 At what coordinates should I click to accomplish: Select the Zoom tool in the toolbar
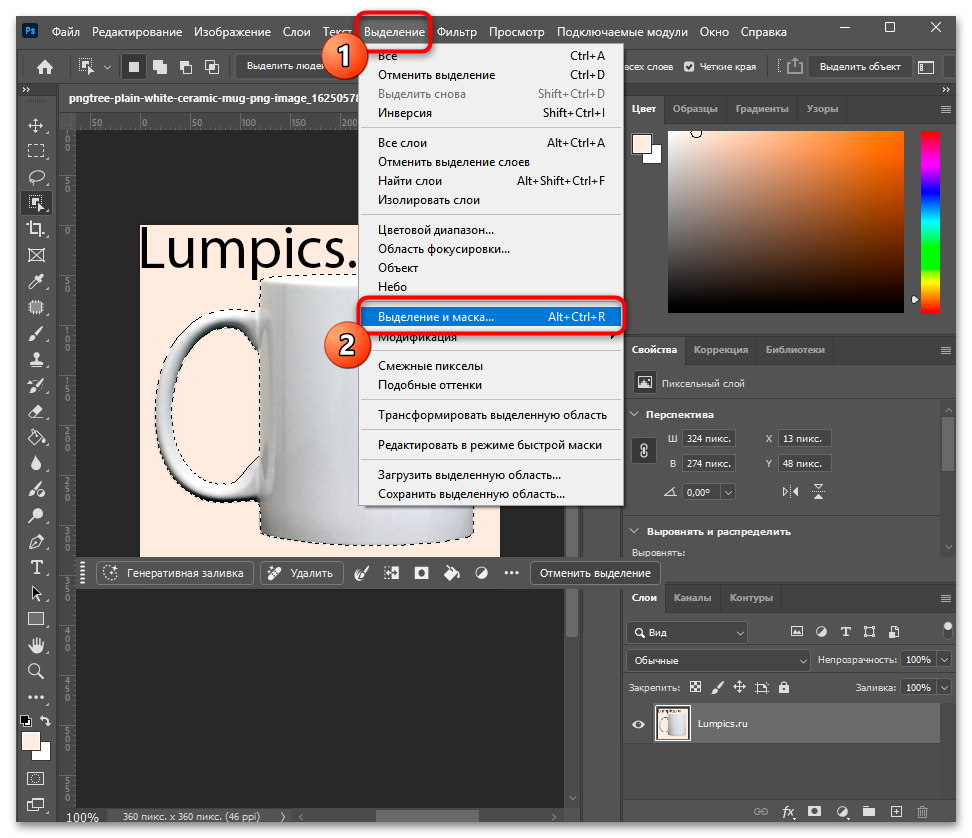click(x=36, y=671)
